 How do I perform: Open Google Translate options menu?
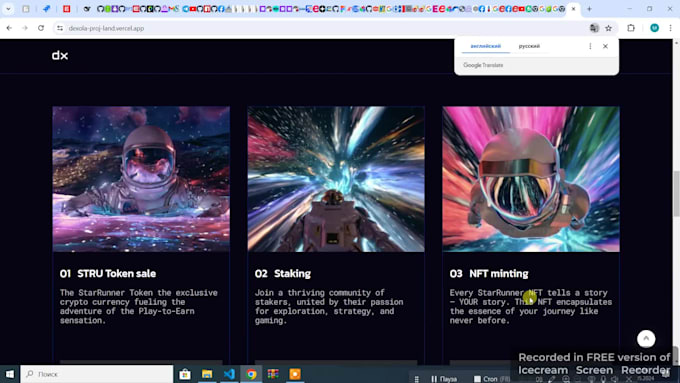point(590,46)
